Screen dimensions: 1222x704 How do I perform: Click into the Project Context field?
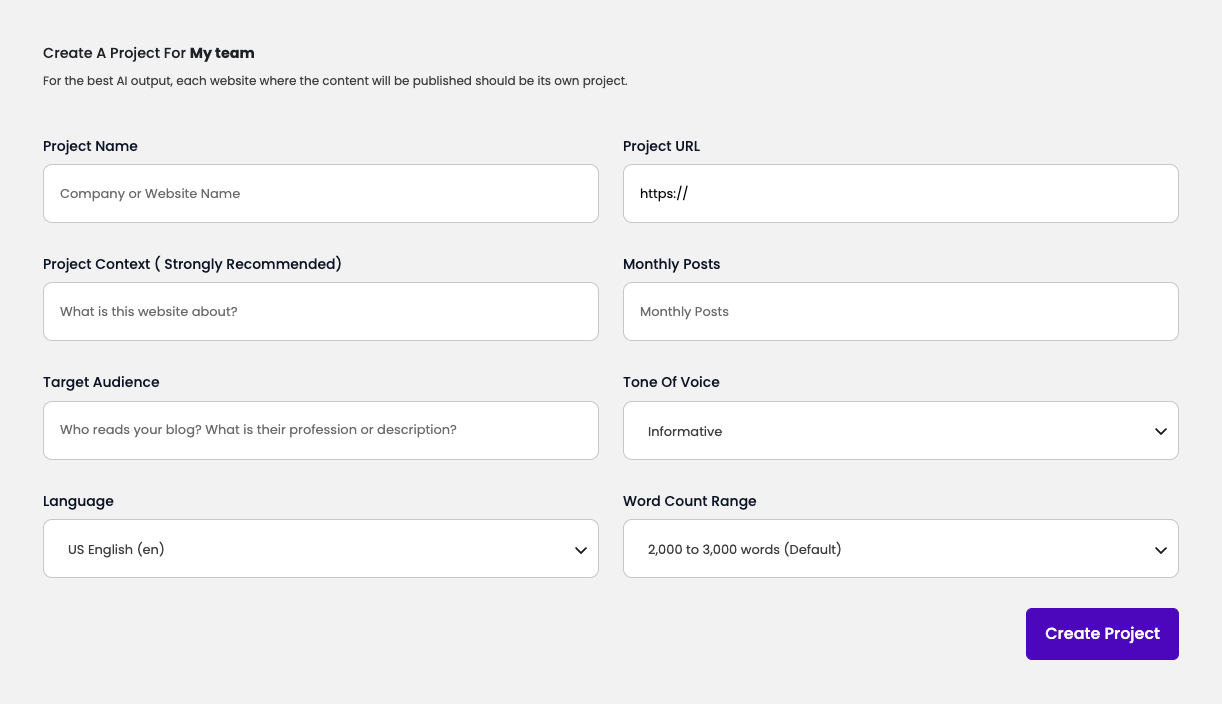(320, 312)
